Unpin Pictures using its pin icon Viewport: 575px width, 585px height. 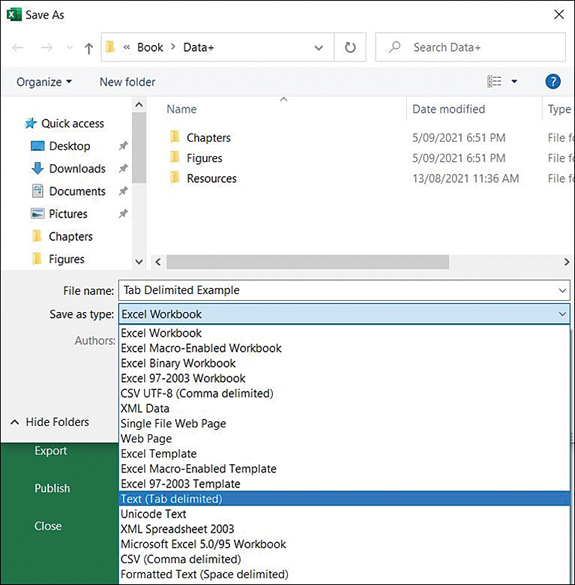(x=123, y=214)
